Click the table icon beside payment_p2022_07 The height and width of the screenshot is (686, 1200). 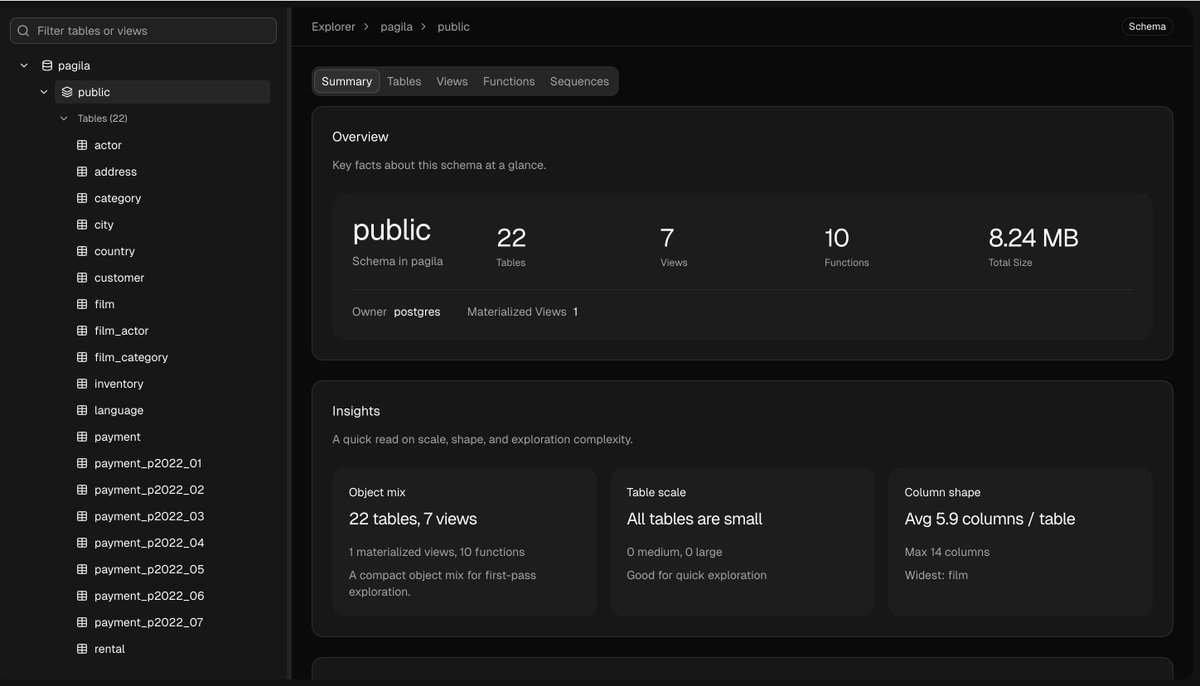pyautogui.click(x=82, y=622)
